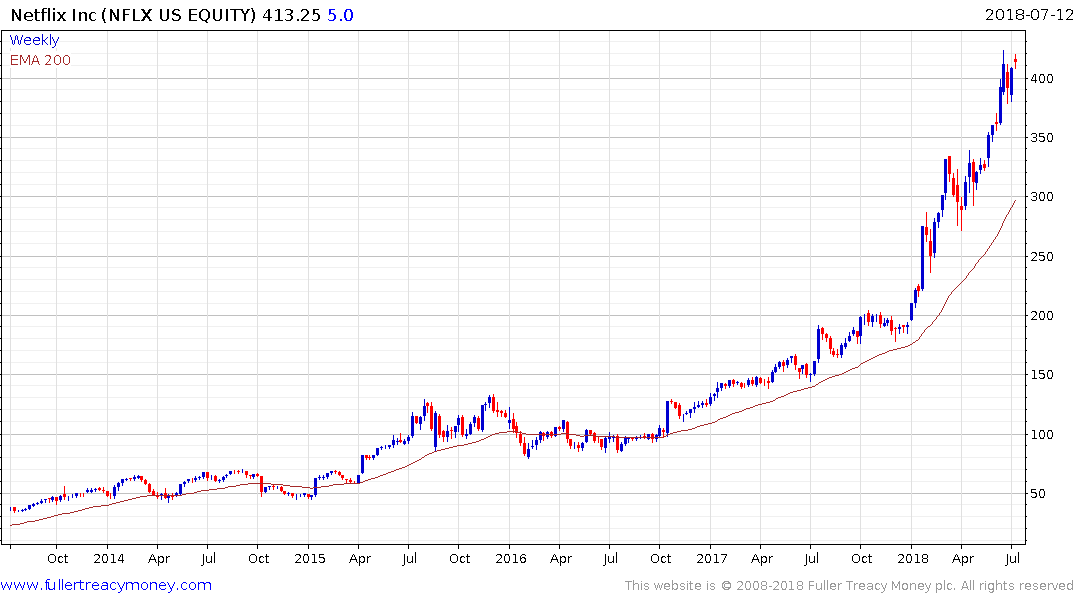1075x600 pixels.
Task: Click the 400 price axis label
Action: point(1042,79)
